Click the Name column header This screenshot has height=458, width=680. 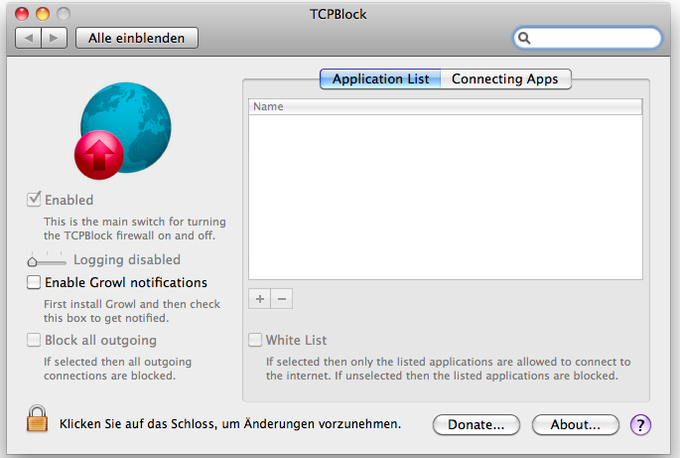point(445,107)
